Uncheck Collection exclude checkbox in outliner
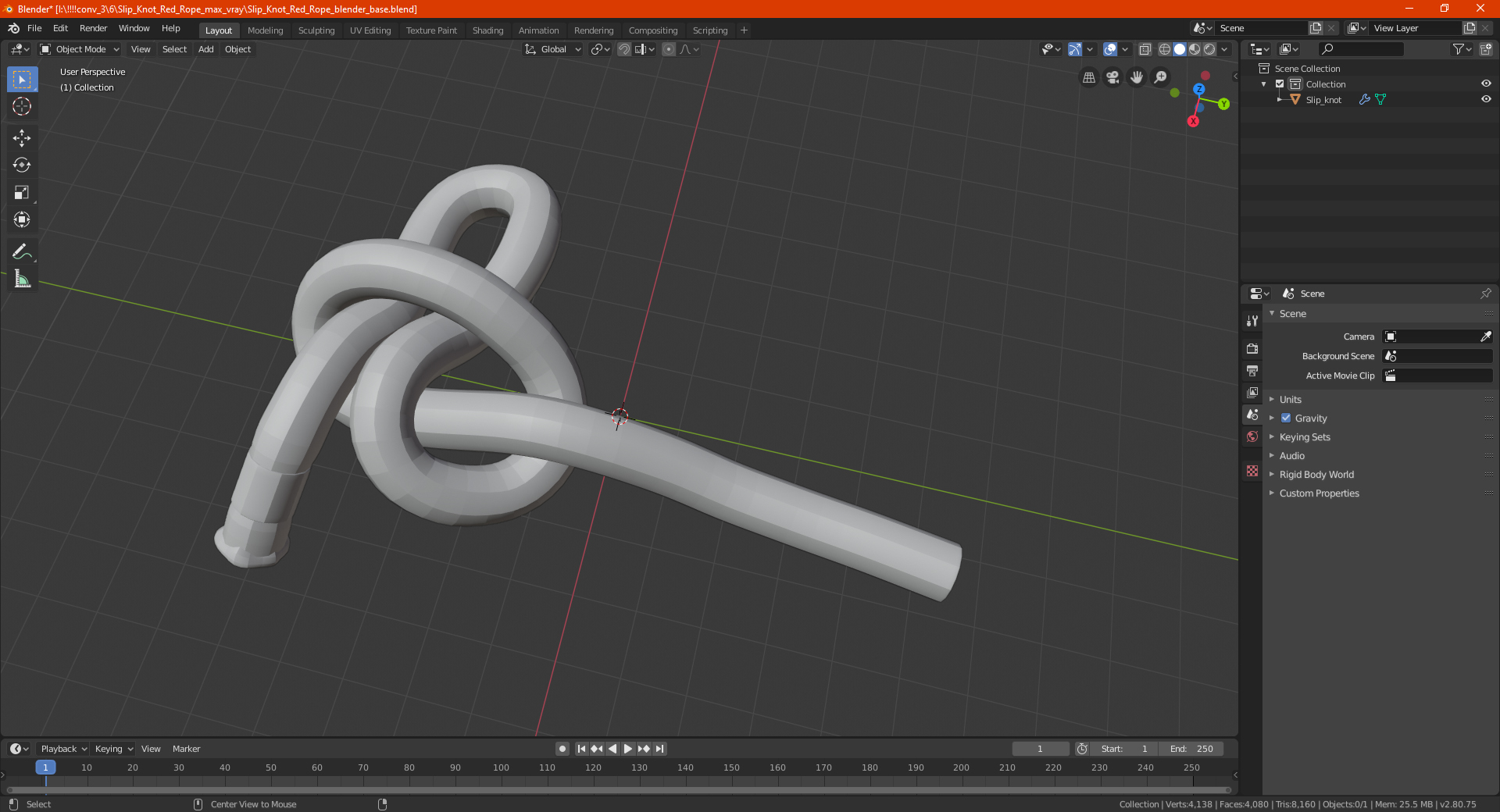The height and width of the screenshot is (812, 1500). click(x=1280, y=84)
